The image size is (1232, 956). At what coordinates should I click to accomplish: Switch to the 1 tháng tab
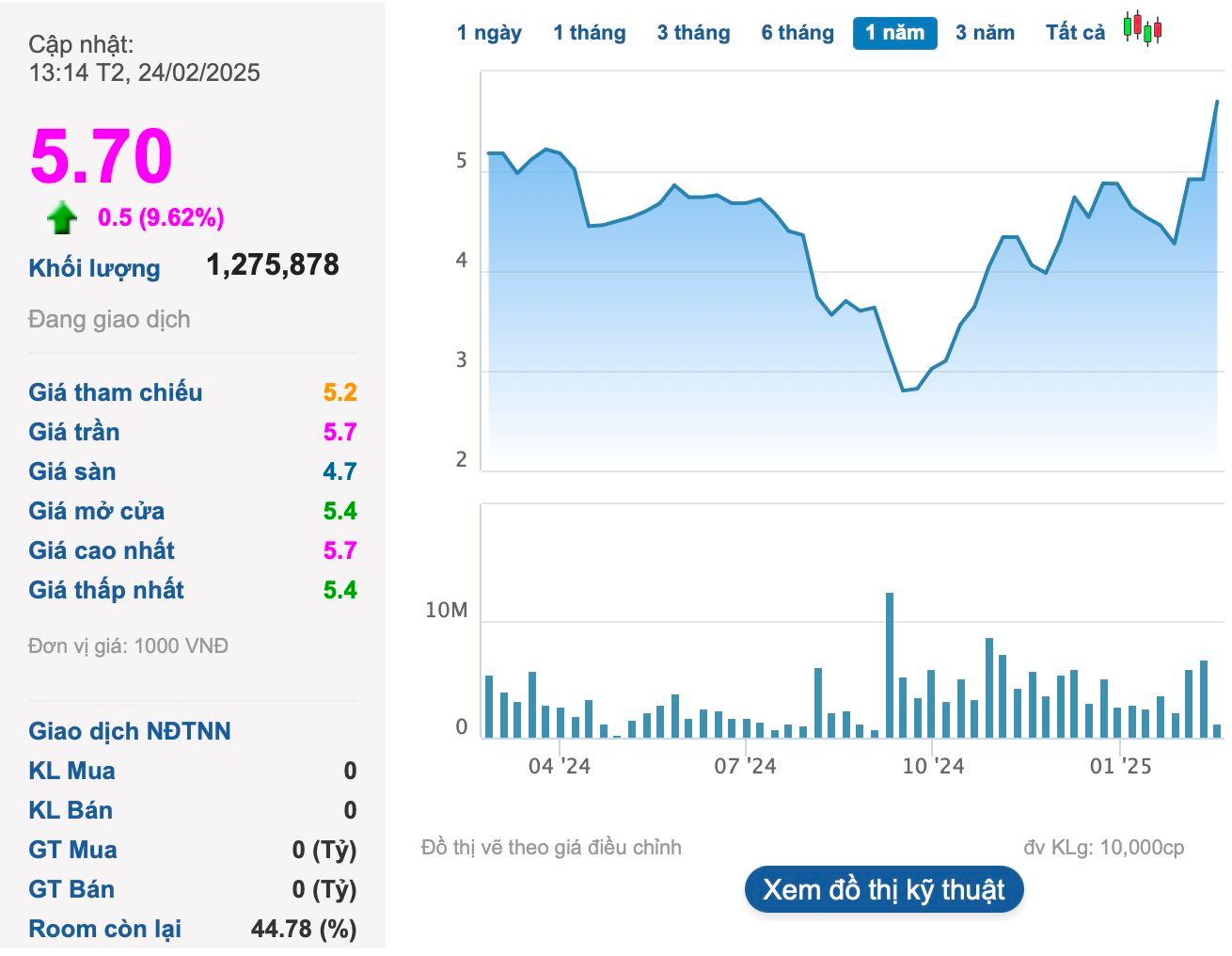(590, 33)
